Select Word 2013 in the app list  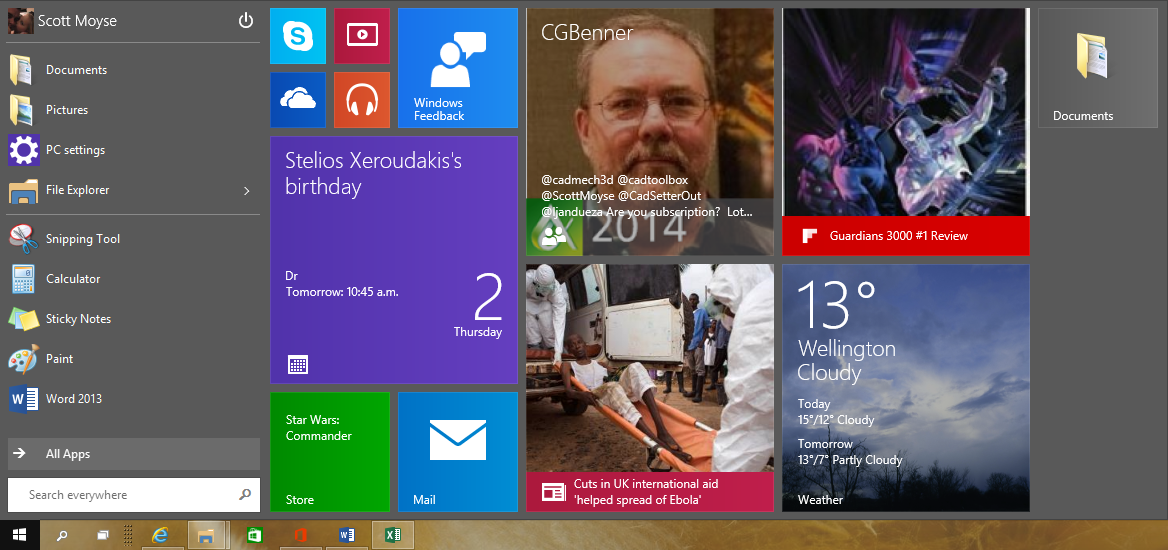point(74,399)
